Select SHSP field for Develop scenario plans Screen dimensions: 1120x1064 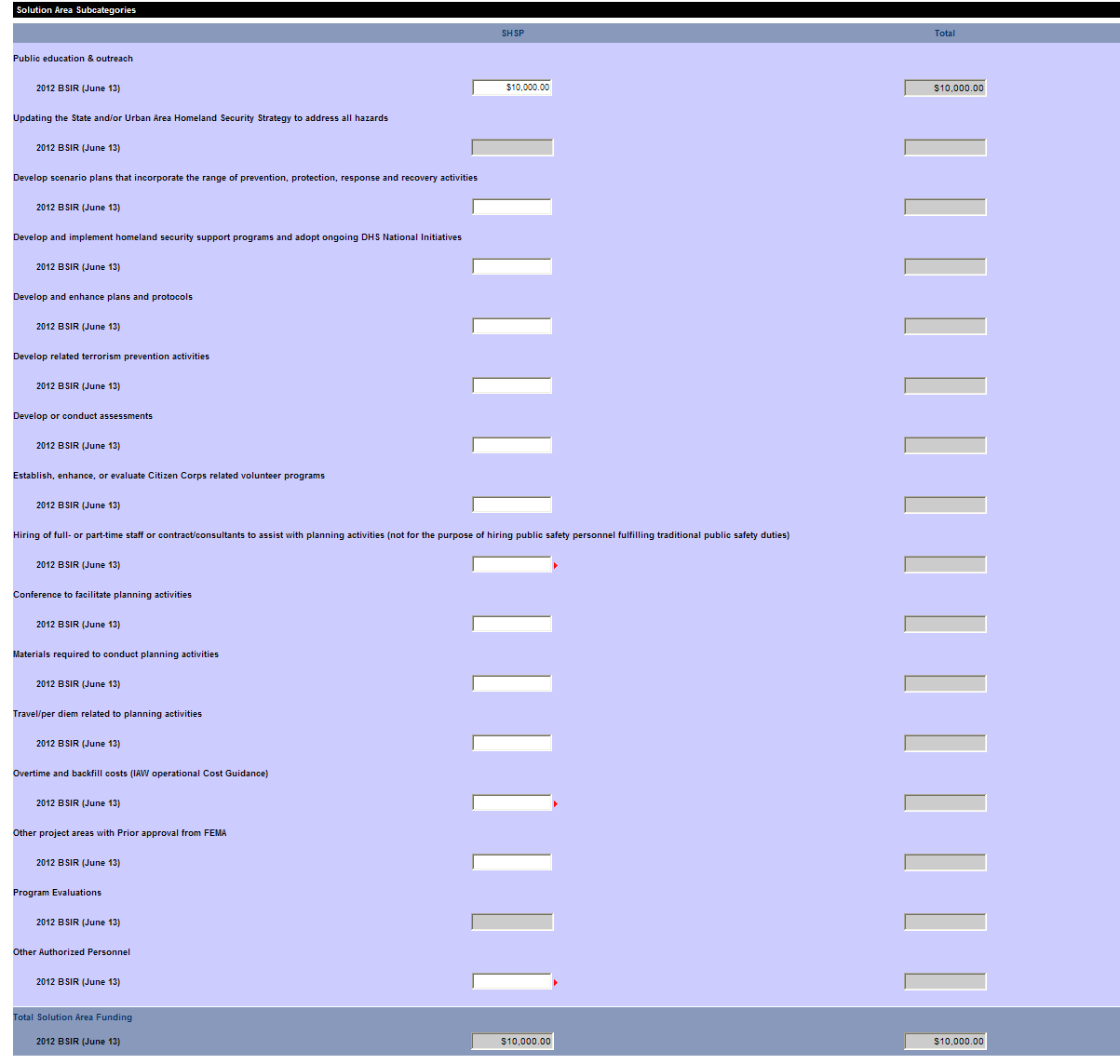pos(512,207)
